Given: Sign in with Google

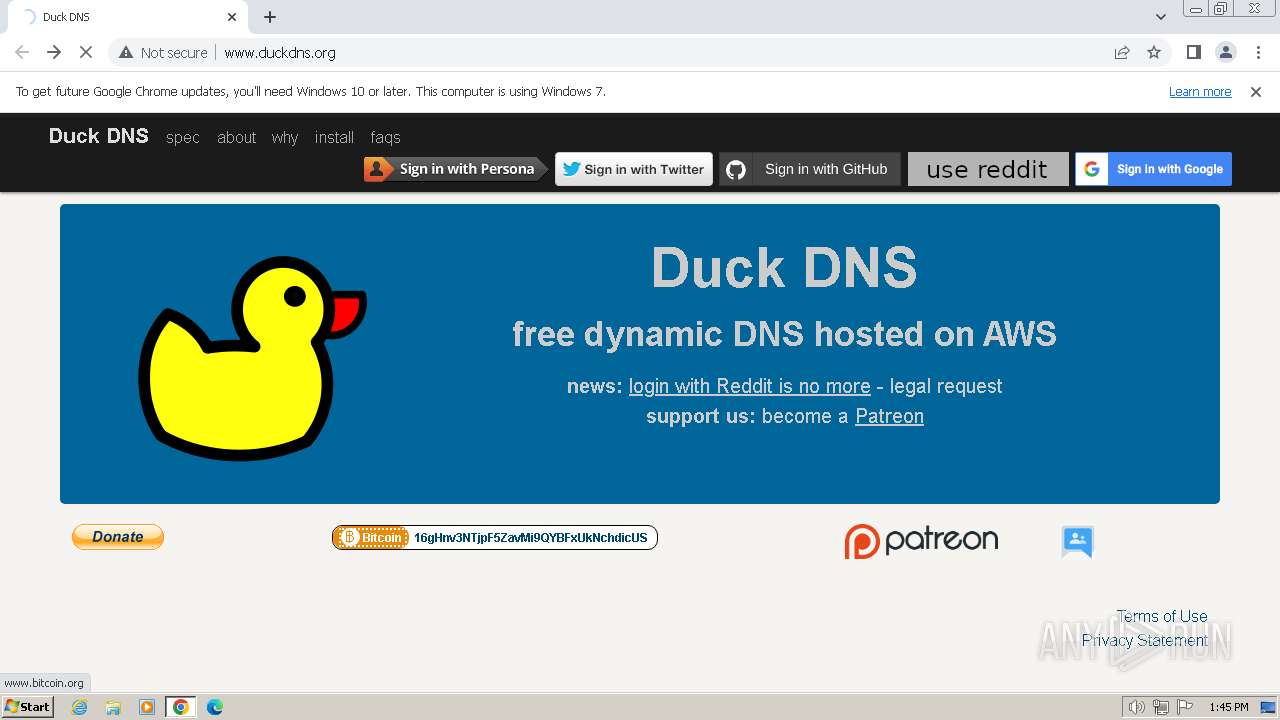Looking at the screenshot, I should click(1153, 169).
